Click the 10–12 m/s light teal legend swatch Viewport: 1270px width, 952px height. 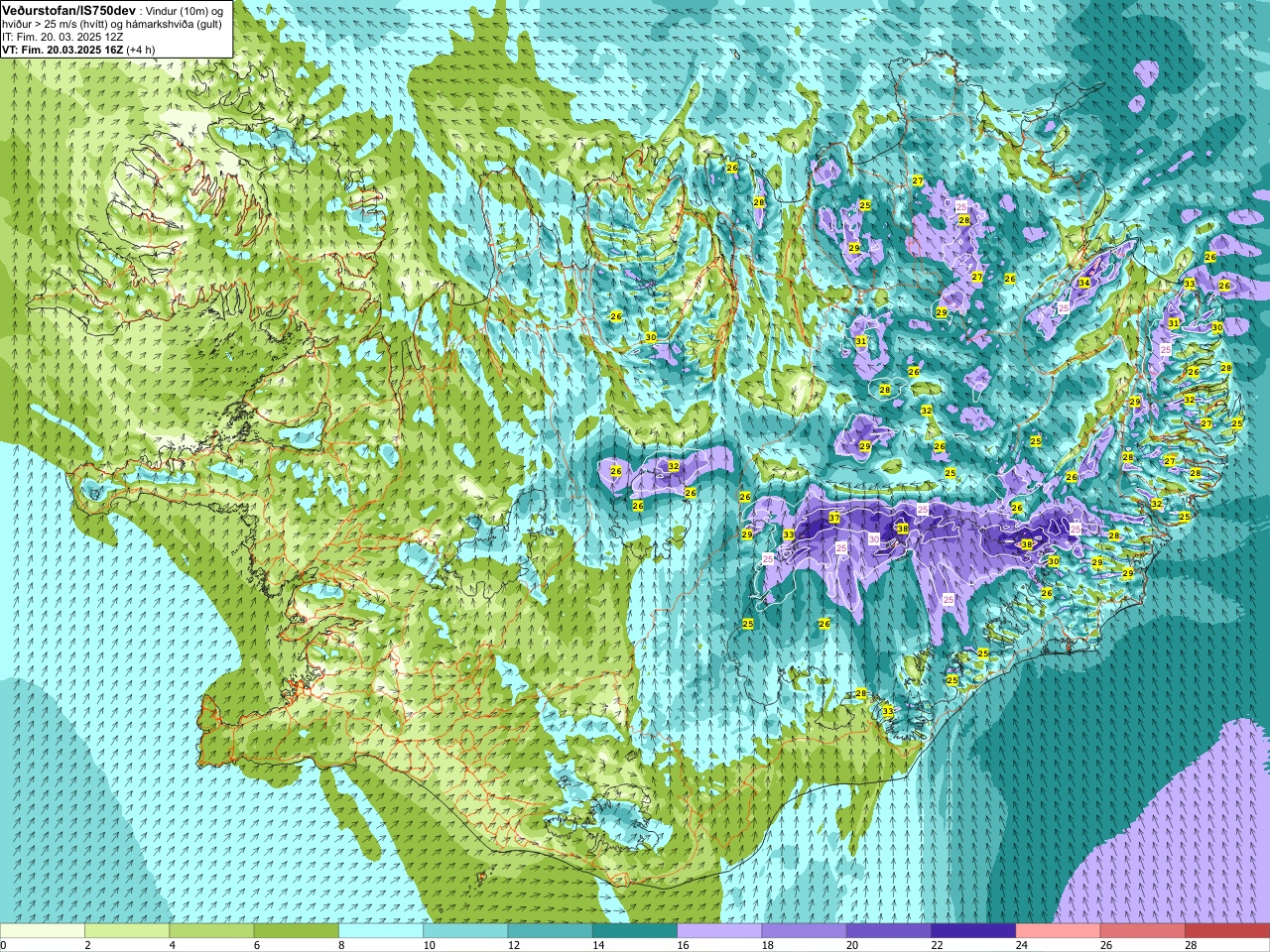click(x=465, y=931)
